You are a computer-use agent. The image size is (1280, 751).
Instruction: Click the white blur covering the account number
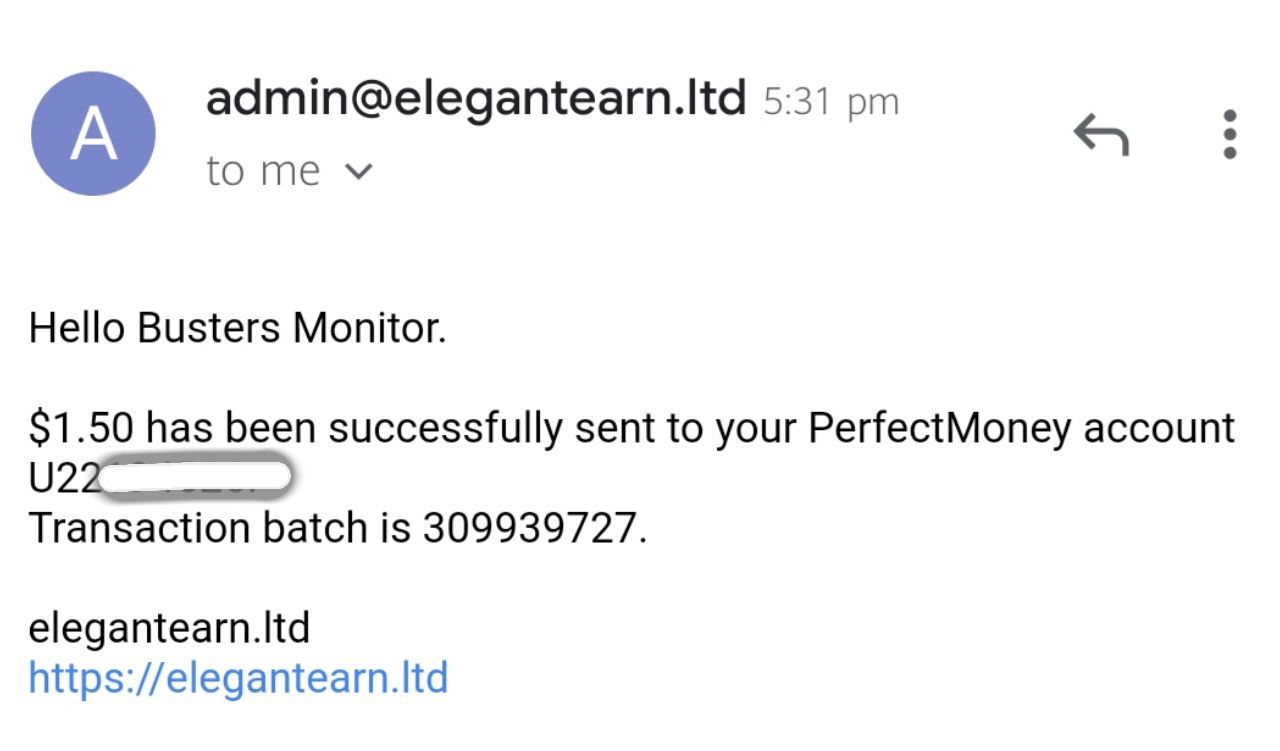tap(195, 476)
